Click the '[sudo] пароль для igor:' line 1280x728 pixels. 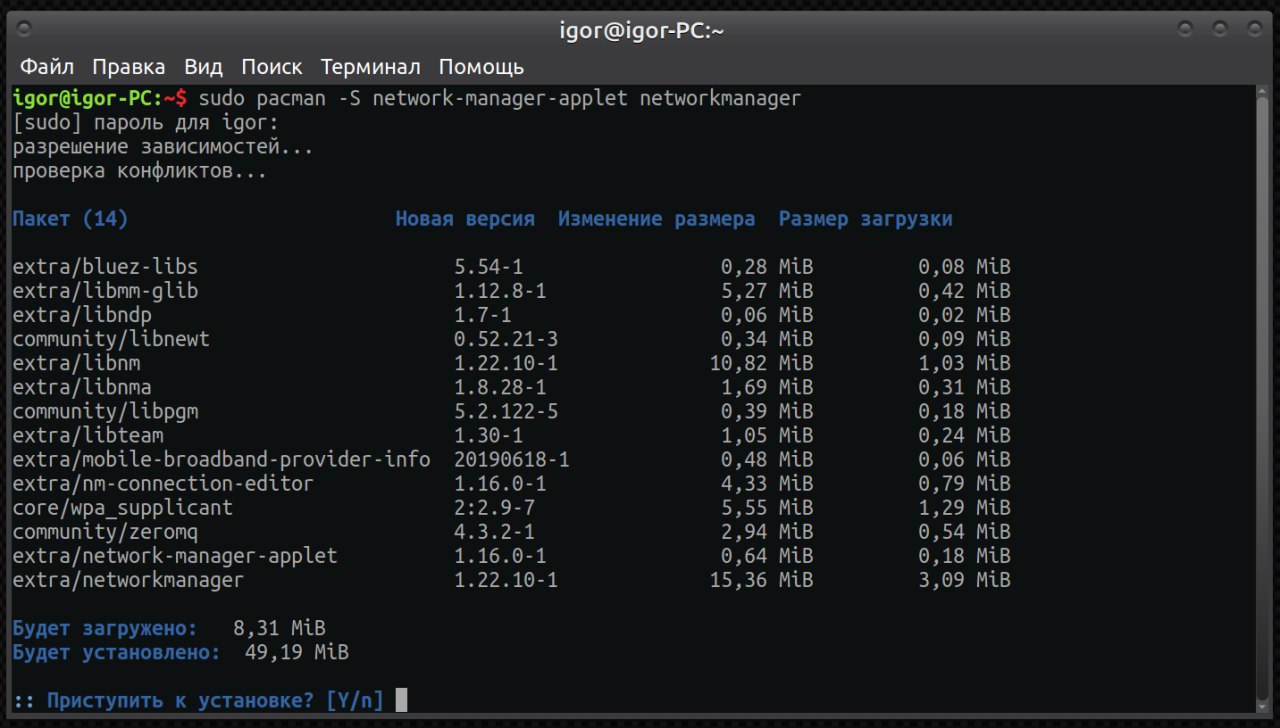(x=146, y=123)
